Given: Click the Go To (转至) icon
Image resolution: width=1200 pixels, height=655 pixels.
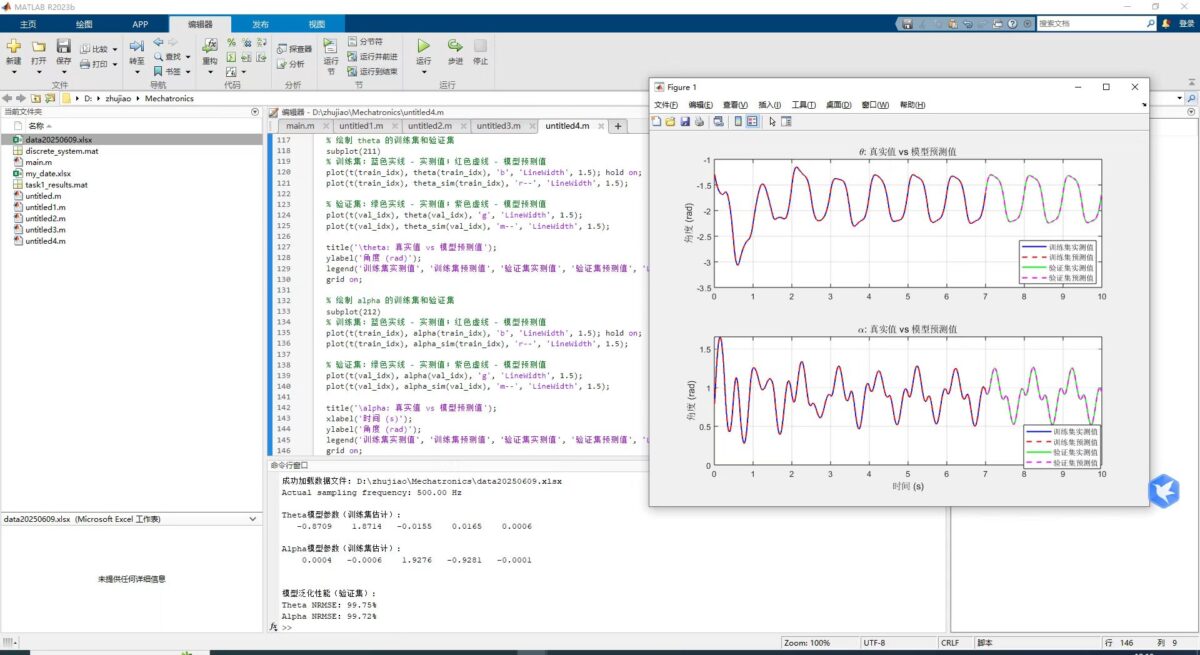Looking at the screenshot, I should [x=137, y=47].
